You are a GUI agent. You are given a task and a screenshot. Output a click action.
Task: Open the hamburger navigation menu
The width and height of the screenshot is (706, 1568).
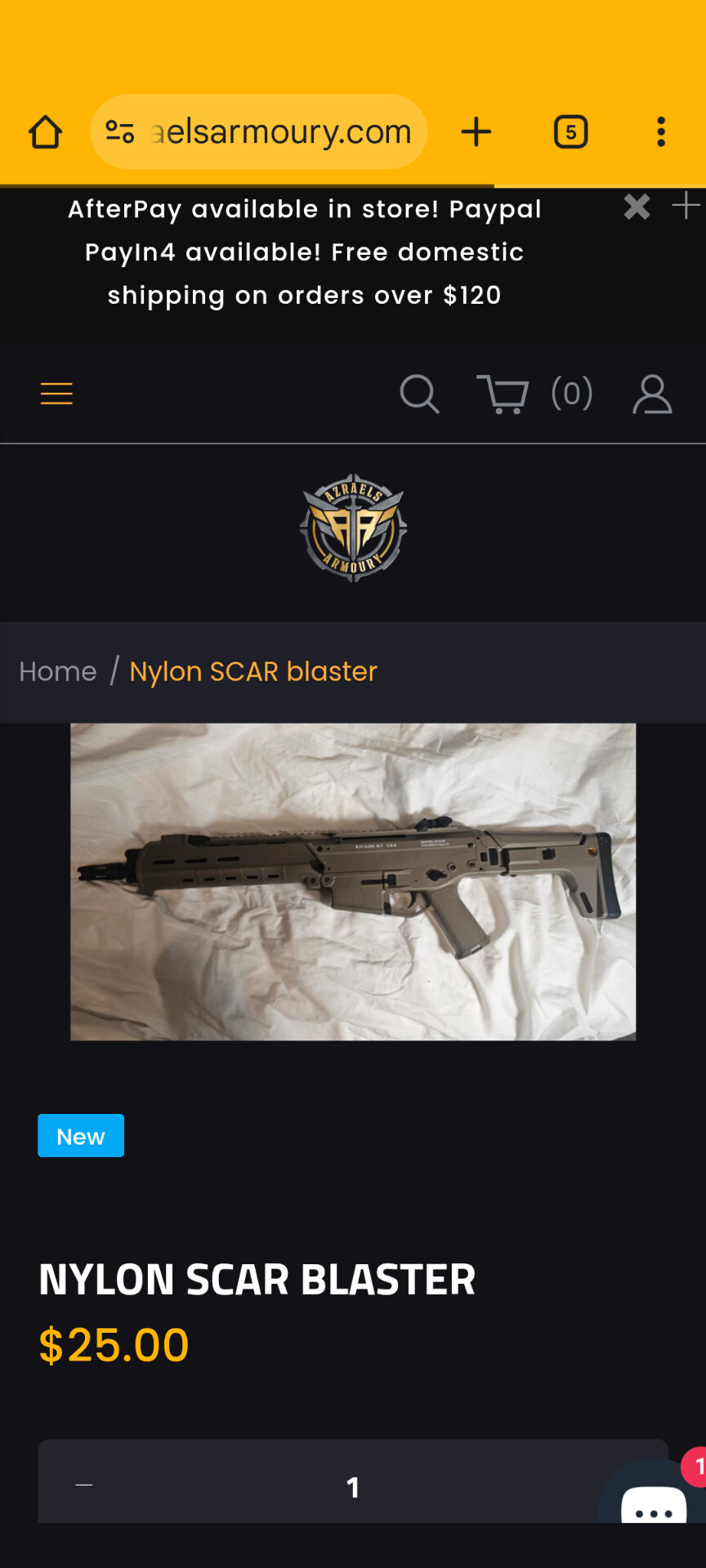coord(56,394)
